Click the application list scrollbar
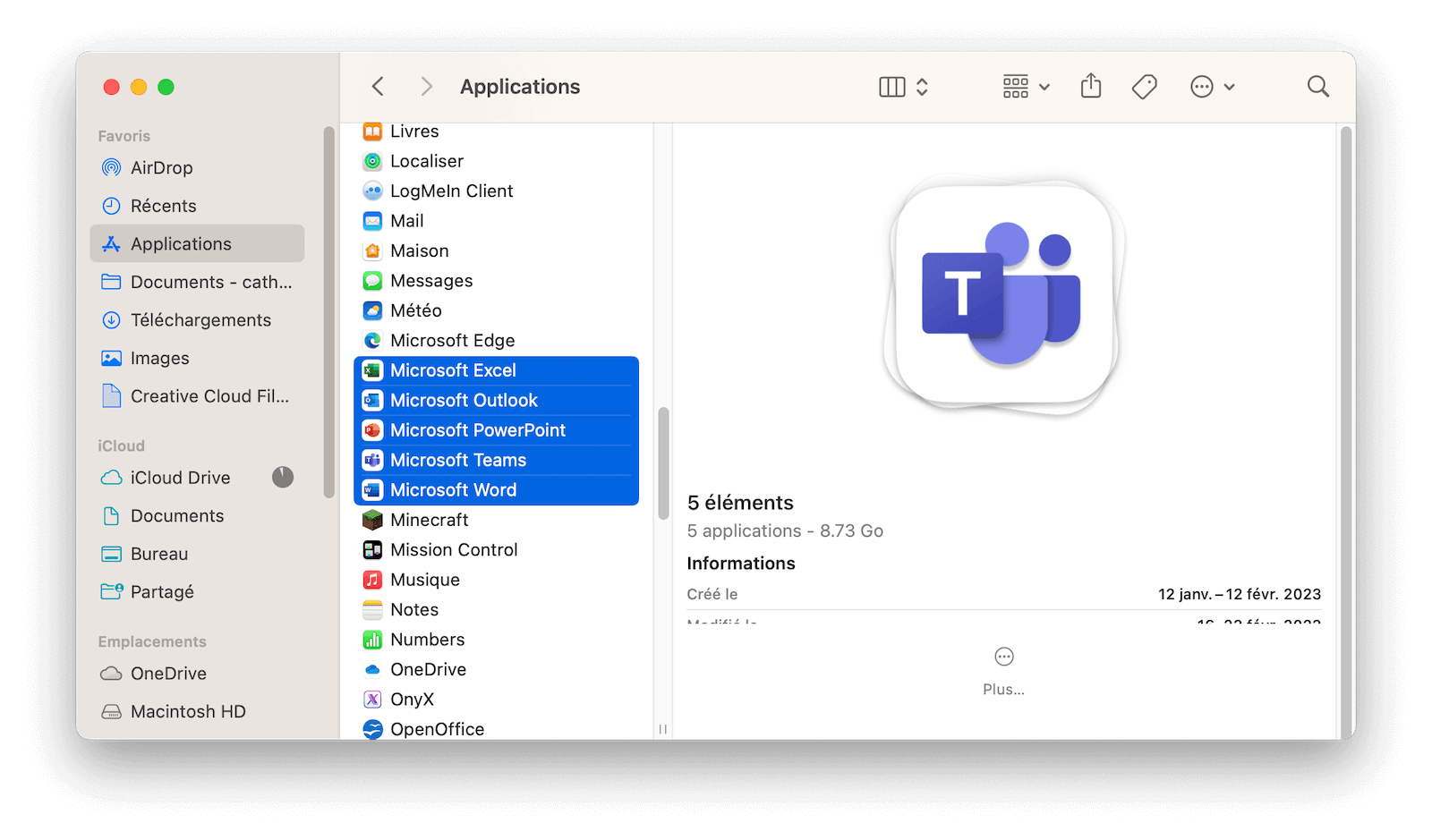The height and width of the screenshot is (840, 1432). pyautogui.click(x=663, y=463)
